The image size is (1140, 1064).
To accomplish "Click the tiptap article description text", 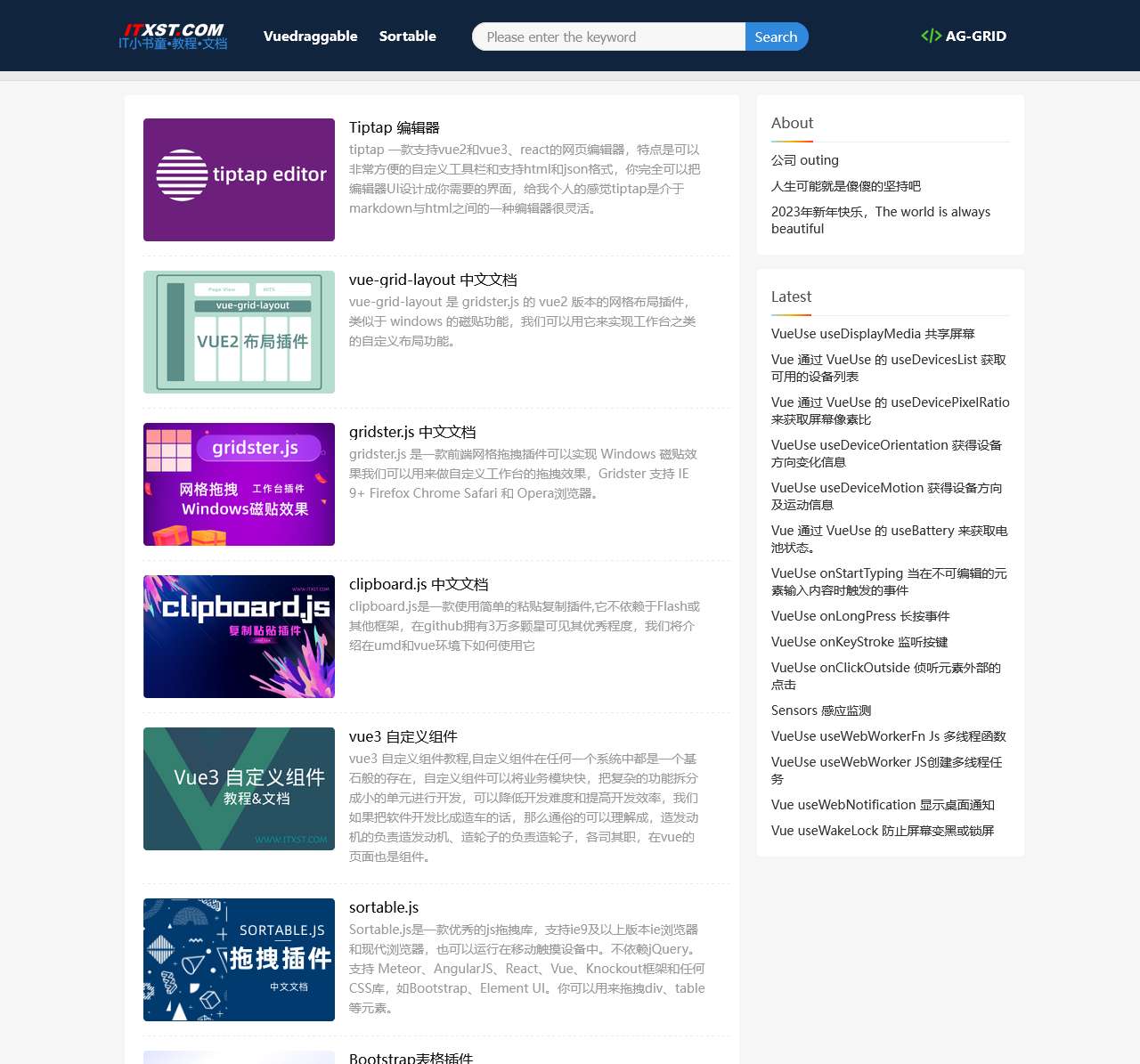I will click(x=525, y=179).
